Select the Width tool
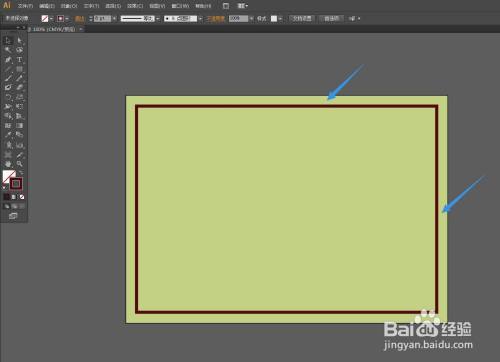Image resolution: width=500 pixels, height=362 pixels. 8,107
